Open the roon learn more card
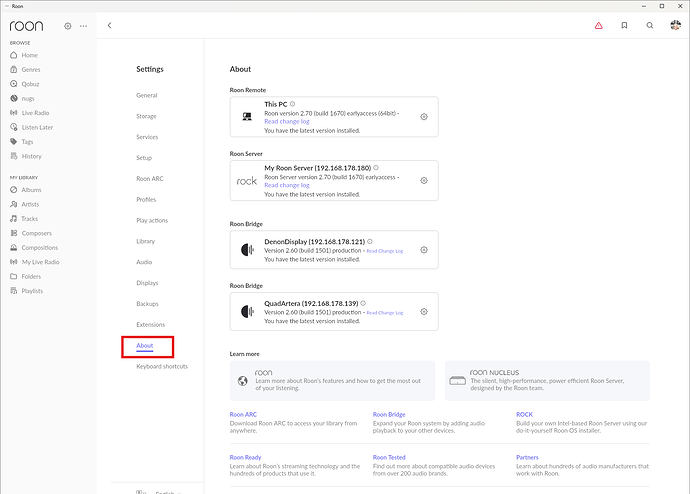Screen dimensions: 690x494 [x=332, y=381]
